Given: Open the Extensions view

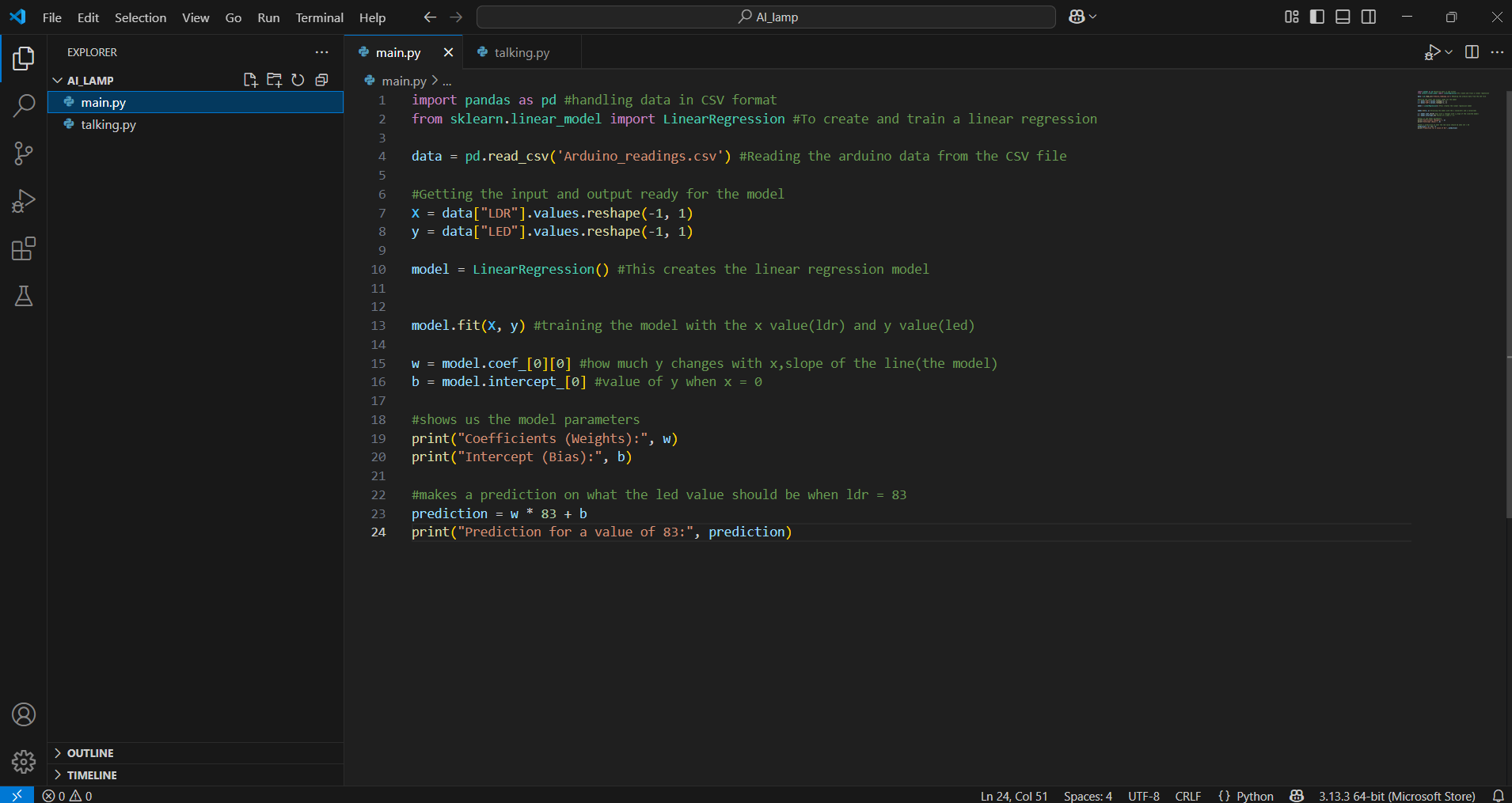Looking at the screenshot, I should [24, 248].
